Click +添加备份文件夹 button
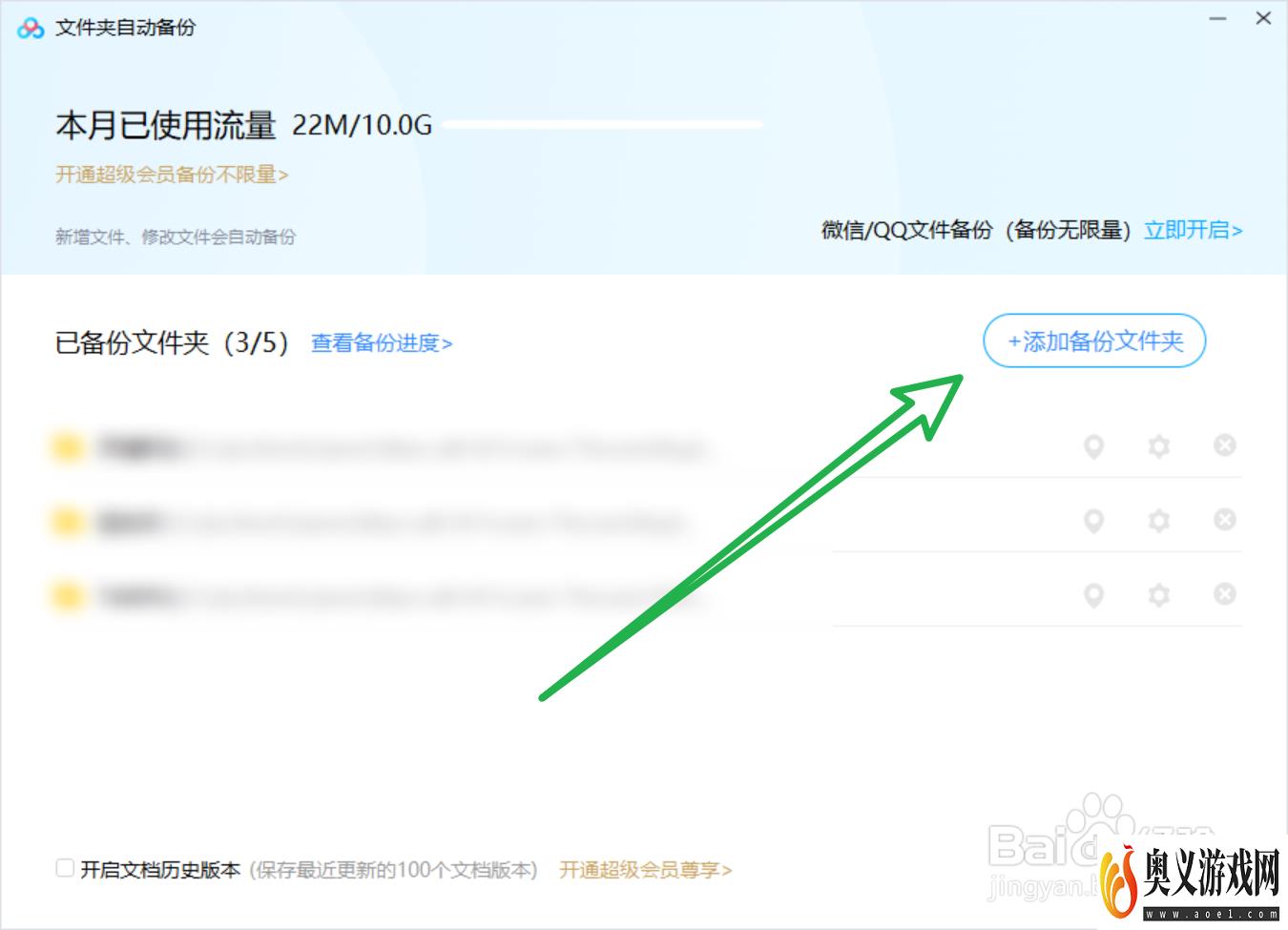Viewport: 1288px width, 930px height. [x=1094, y=341]
